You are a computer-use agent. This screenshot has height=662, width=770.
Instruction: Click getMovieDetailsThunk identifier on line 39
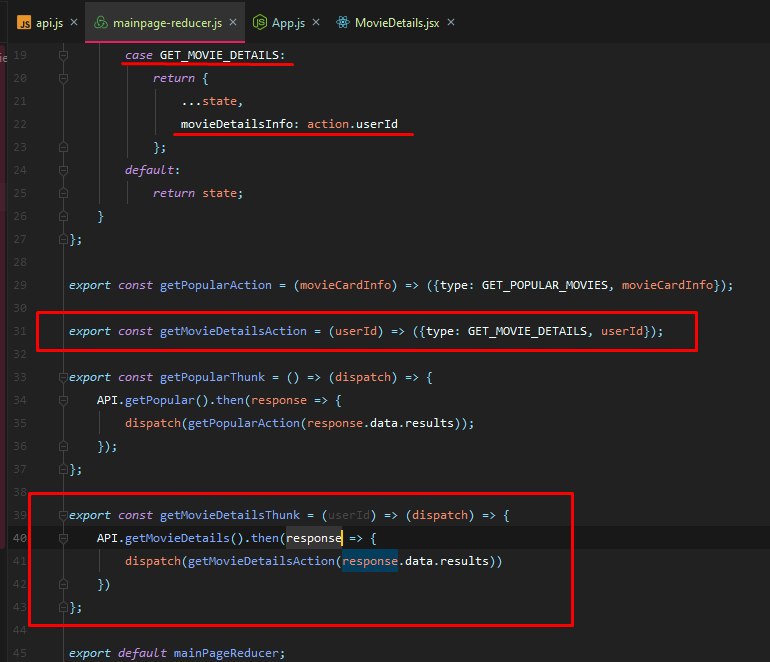[230, 515]
